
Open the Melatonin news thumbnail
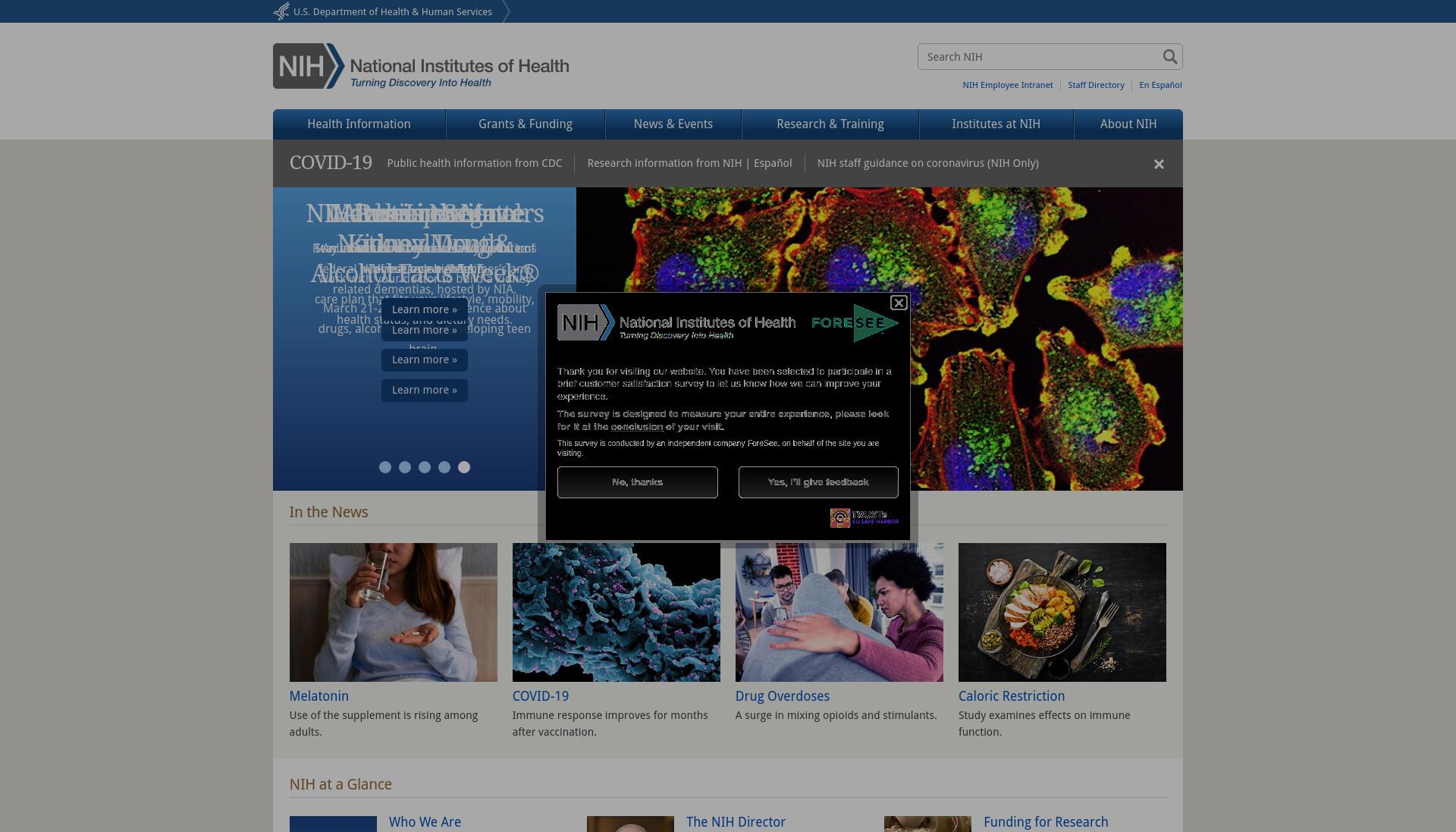tap(394, 612)
